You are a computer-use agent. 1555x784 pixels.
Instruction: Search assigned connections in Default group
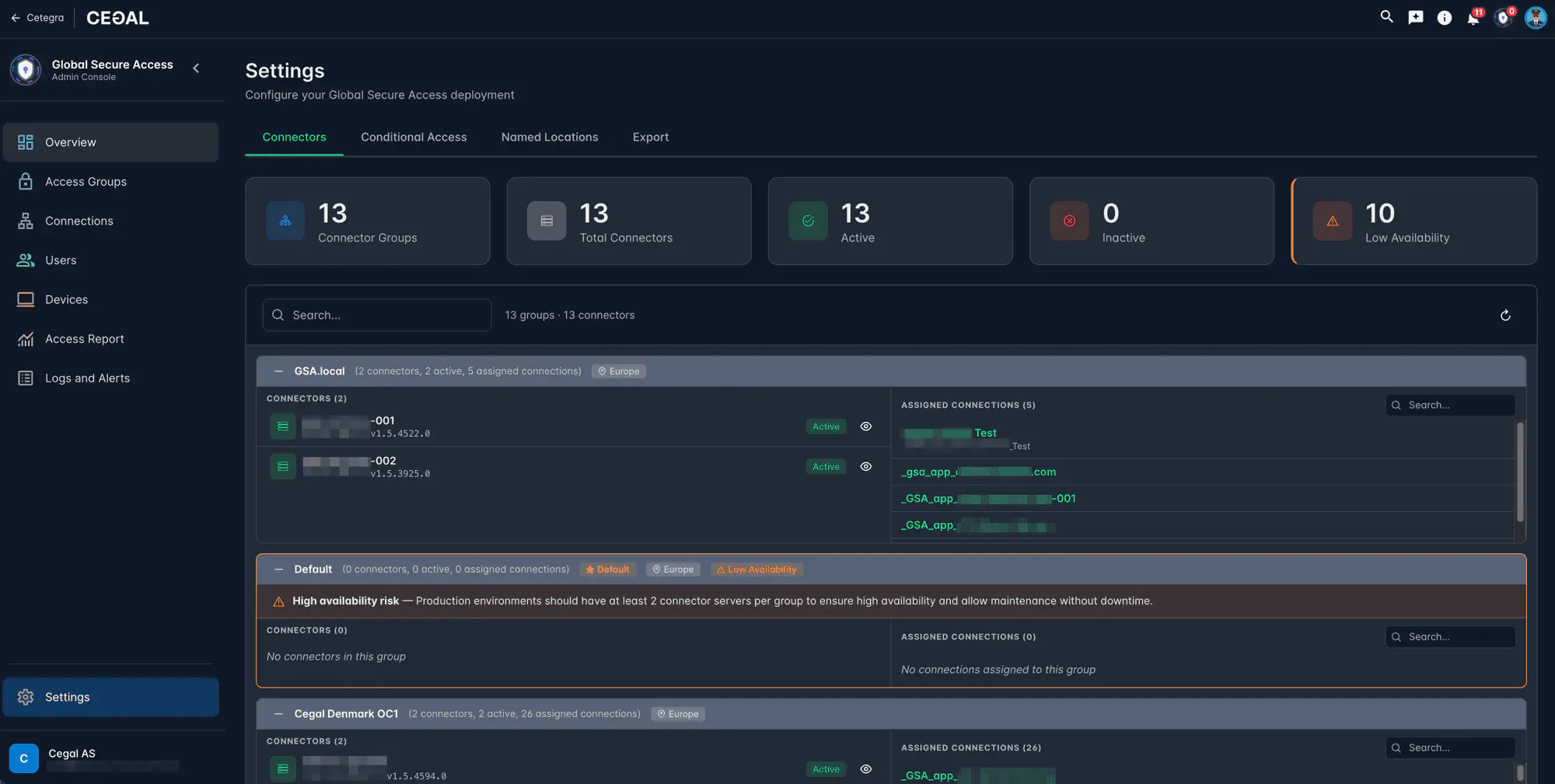[x=1450, y=636]
